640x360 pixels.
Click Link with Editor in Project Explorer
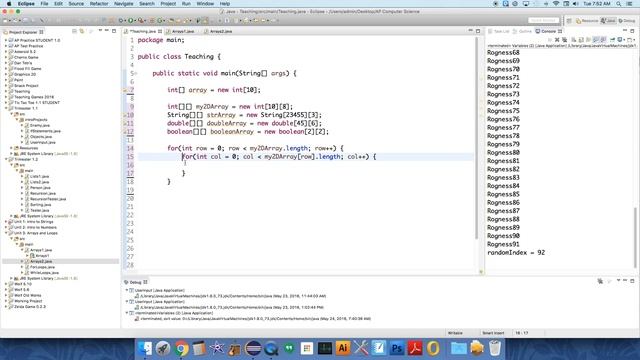82,31
